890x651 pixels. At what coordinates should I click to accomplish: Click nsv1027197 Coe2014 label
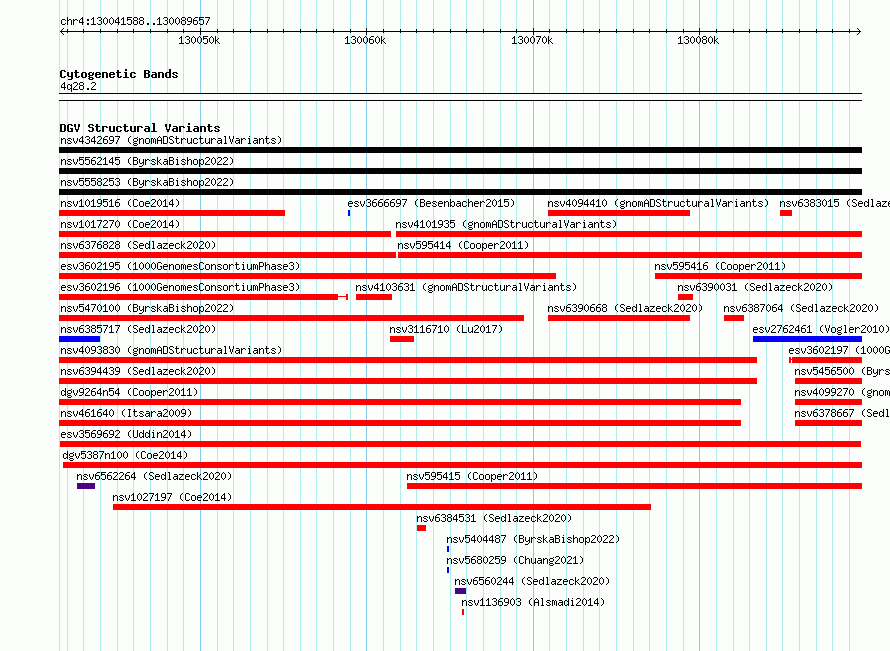[x=172, y=497]
